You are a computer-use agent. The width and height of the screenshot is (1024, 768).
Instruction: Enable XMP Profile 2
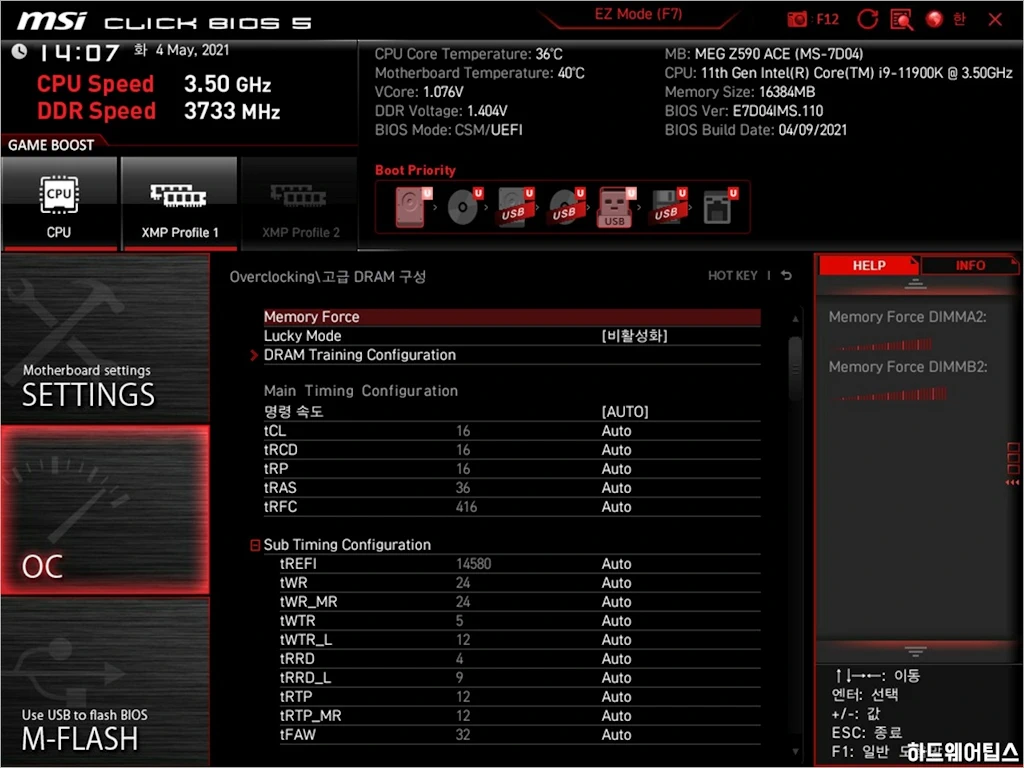pyautogui.click(x=300, y=203)
